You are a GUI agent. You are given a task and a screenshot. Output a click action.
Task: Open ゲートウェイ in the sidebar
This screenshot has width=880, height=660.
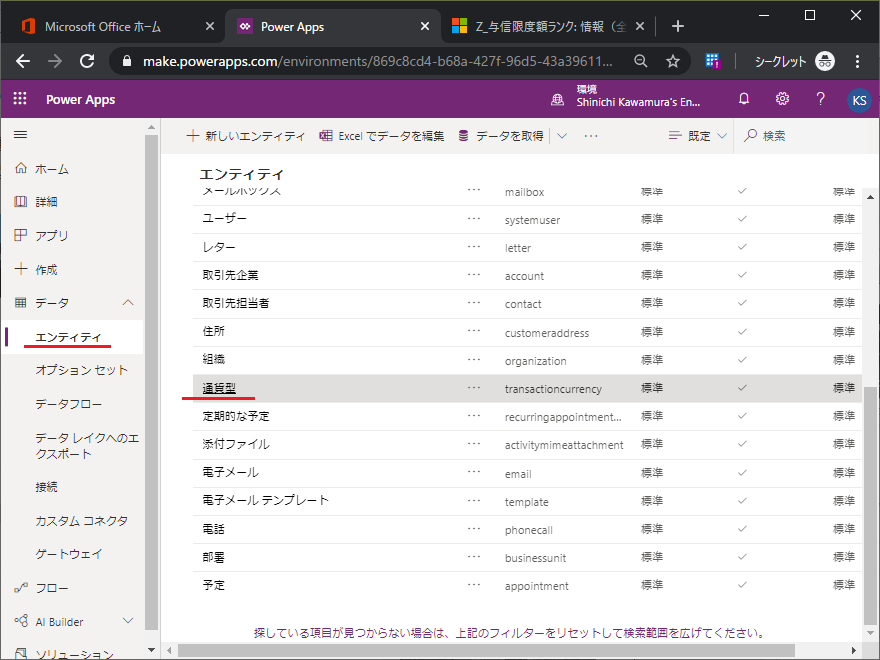68,554
